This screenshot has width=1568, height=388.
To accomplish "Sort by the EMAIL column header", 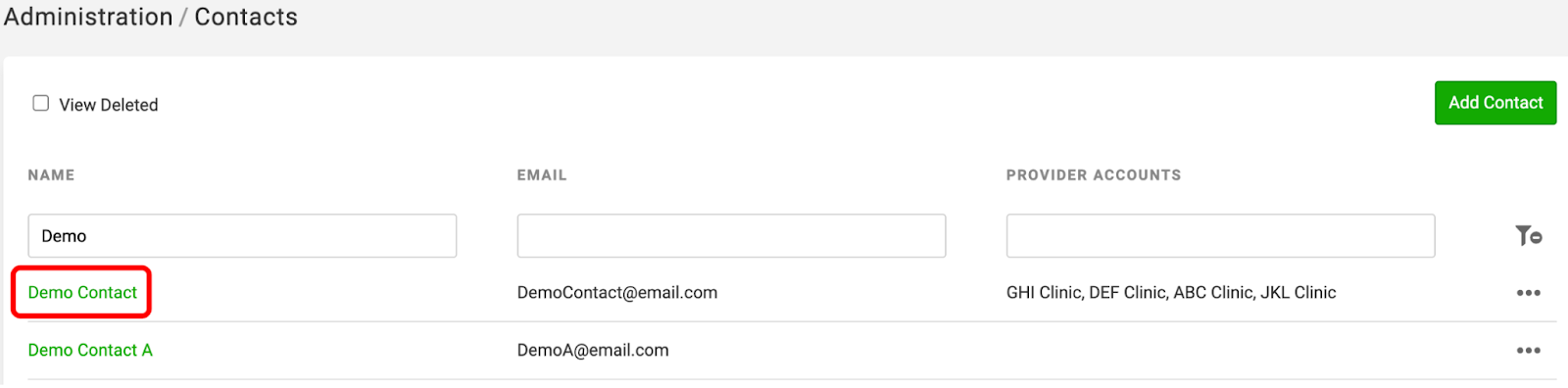I will click(542, 175).
